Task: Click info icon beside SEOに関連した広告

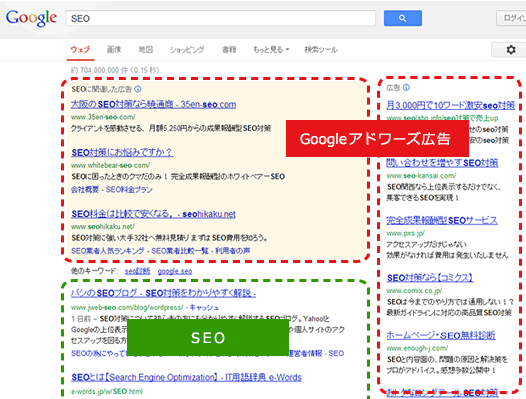Action: [x=138, y=89]
